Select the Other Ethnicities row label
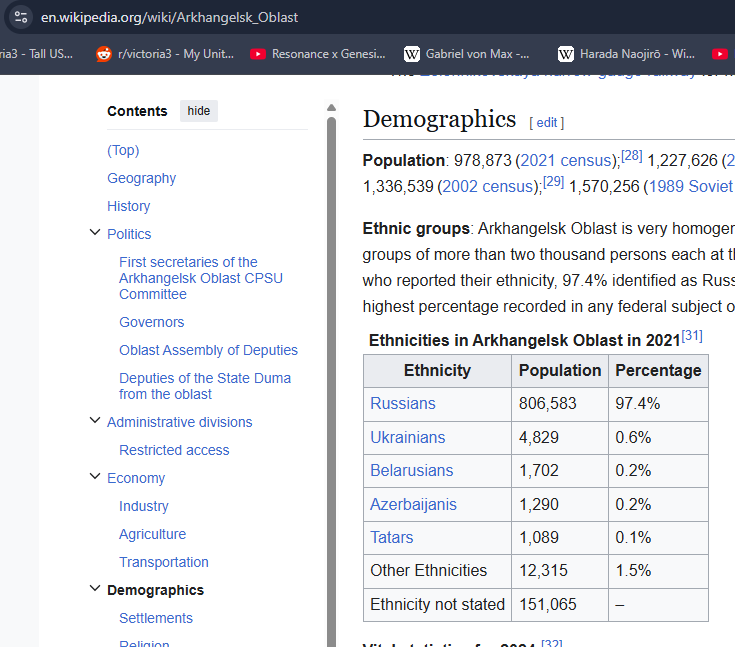 pos(437,571)
